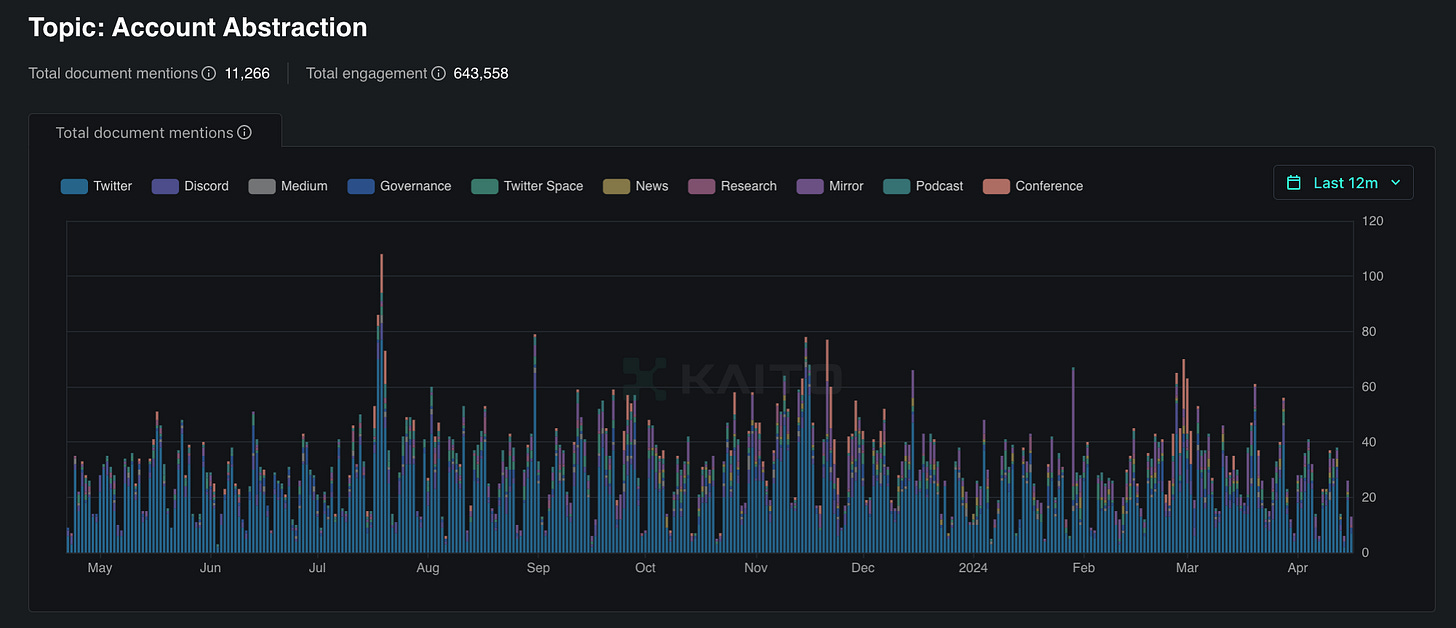Click the Oct label on x-axis
Screen dimensions: 1456x628
pyautogui.click(x=645, y=568)
